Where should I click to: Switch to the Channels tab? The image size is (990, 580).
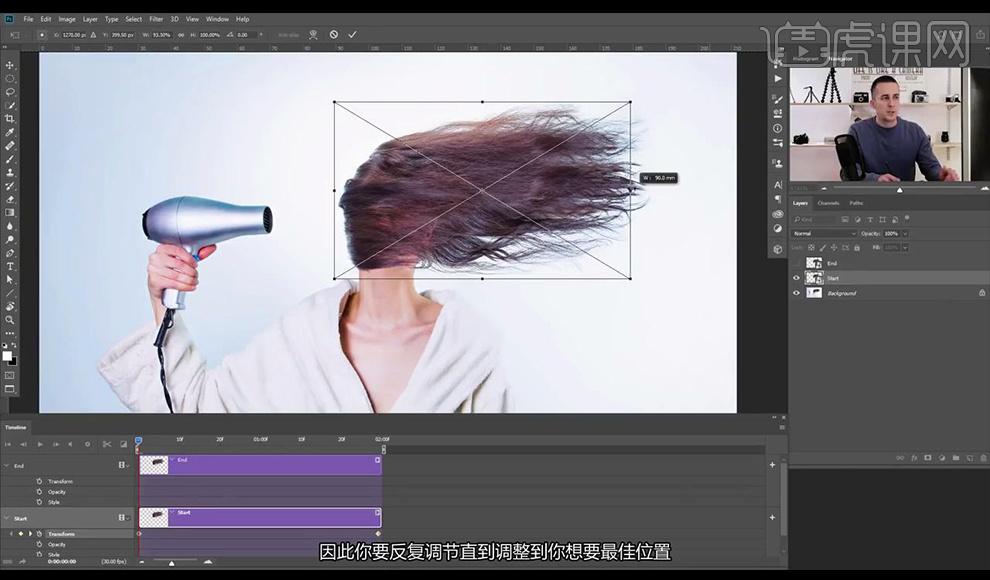pyautogui.click(x=828, y=203)
